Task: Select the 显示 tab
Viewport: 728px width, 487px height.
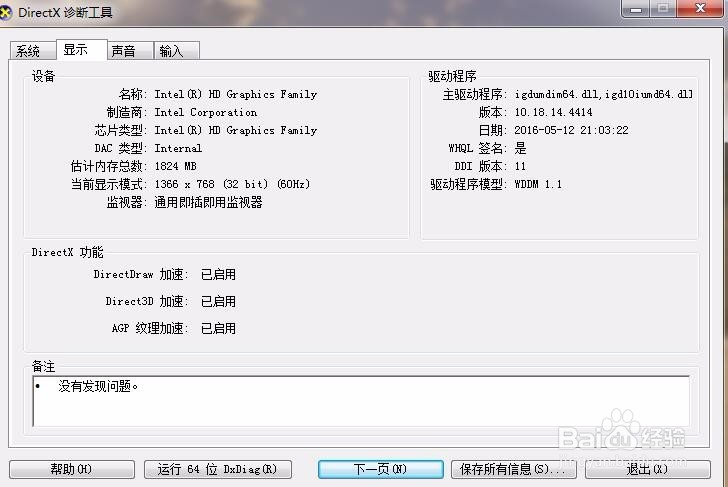Action: (x=82, y=50)
